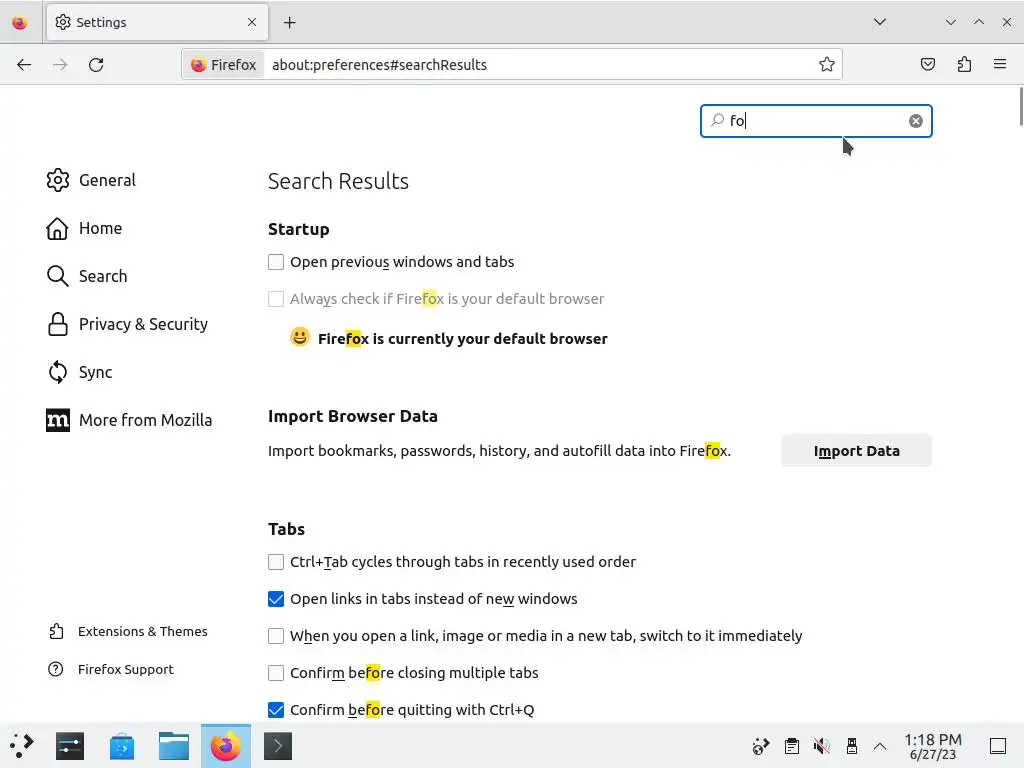Expand hidden system tray icons arrow
This screenshot has width=1024, height=768.
coord(880,746)
